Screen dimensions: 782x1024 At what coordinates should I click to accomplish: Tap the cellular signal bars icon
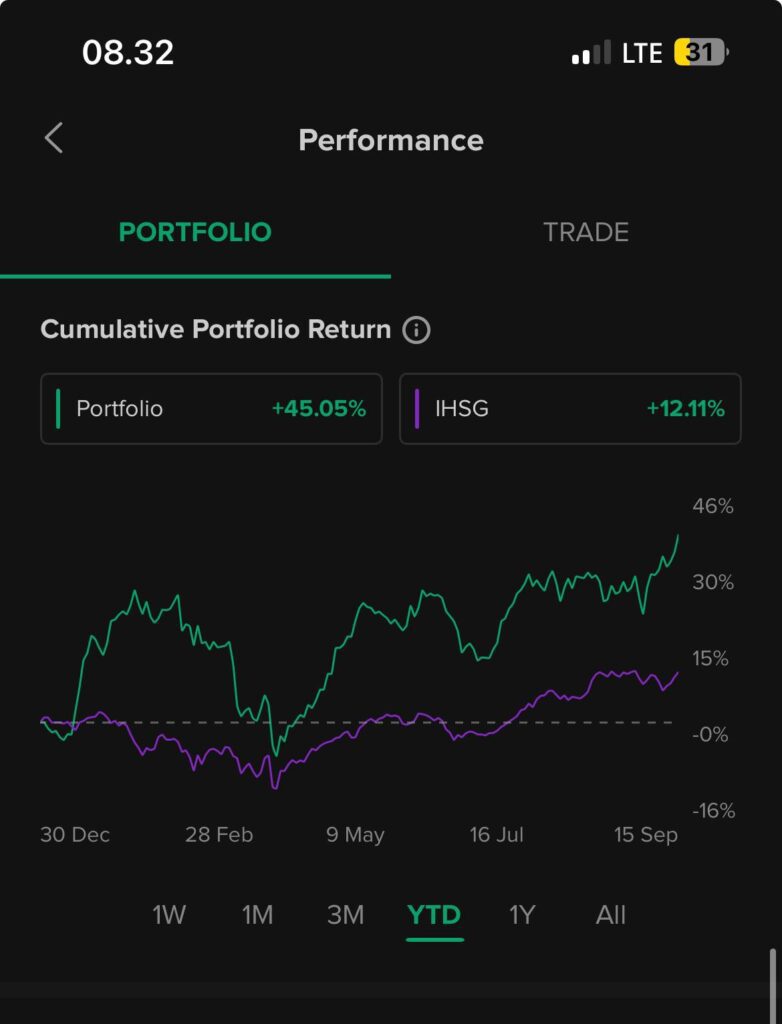click(591, 53)
